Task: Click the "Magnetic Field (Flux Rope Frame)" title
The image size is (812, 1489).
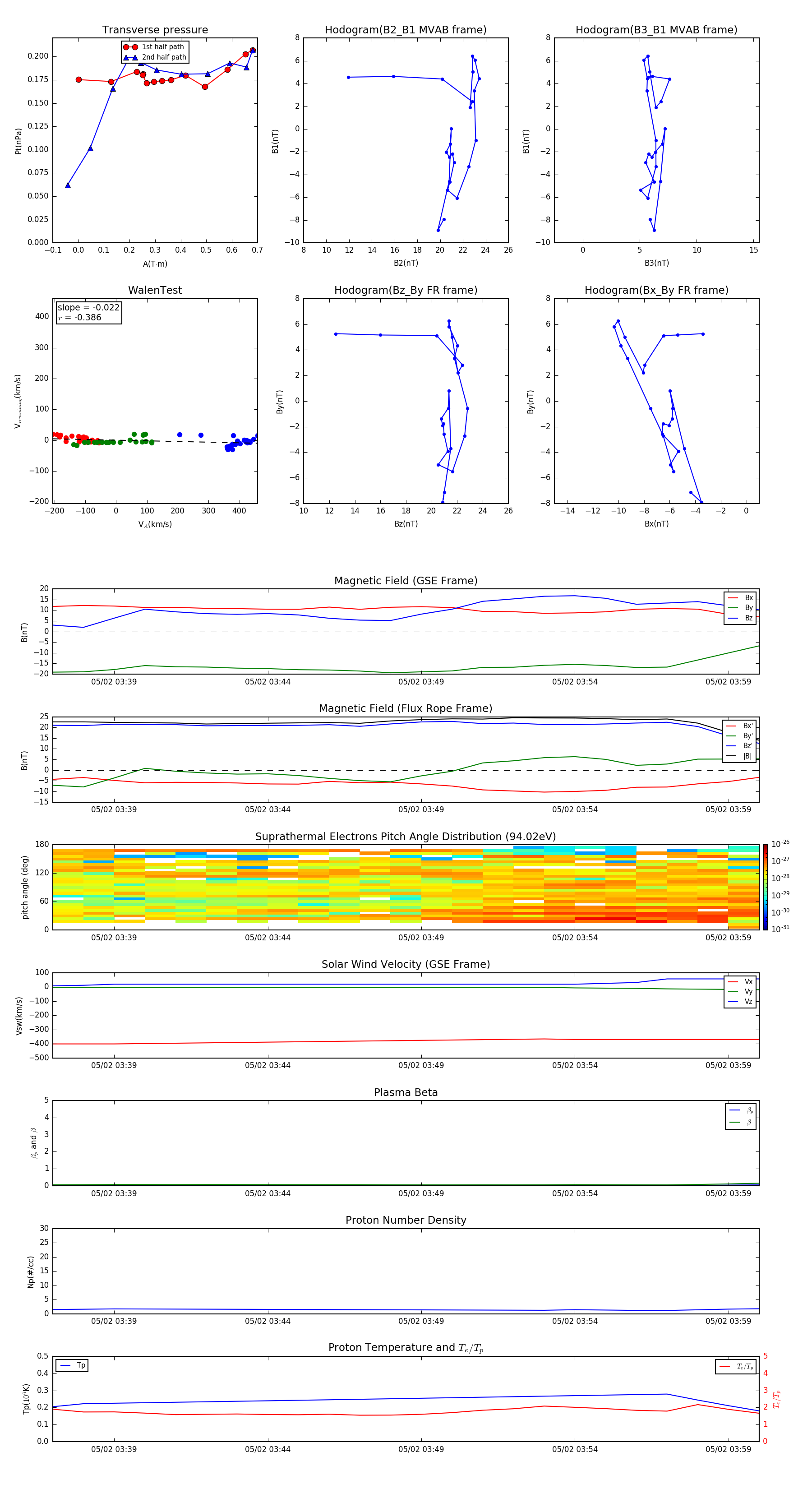Action: coord(406,709)
